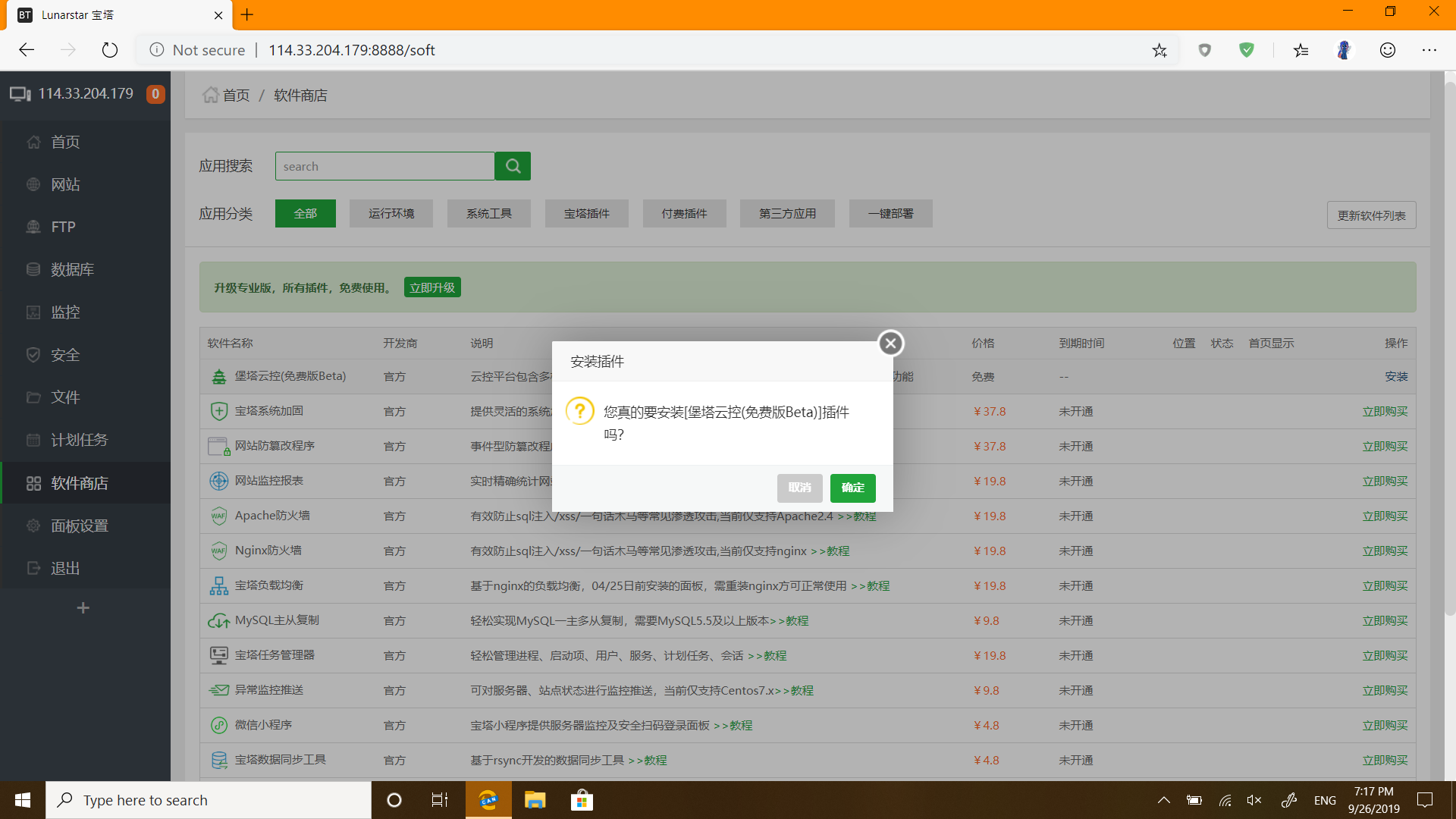Open a new browser tab

pyautogui.click(x=247, y=14)
